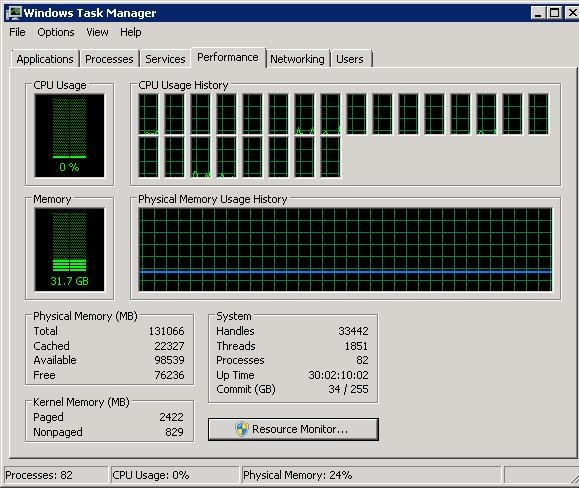Switch to the Networking tab
579x490 pixels.
[297, 59]
